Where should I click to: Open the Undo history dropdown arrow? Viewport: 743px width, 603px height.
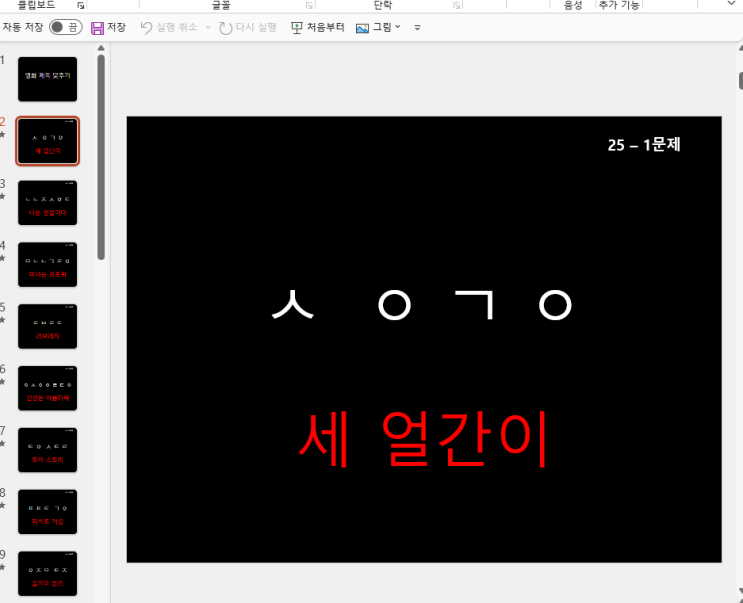click(x=208, y=27)
